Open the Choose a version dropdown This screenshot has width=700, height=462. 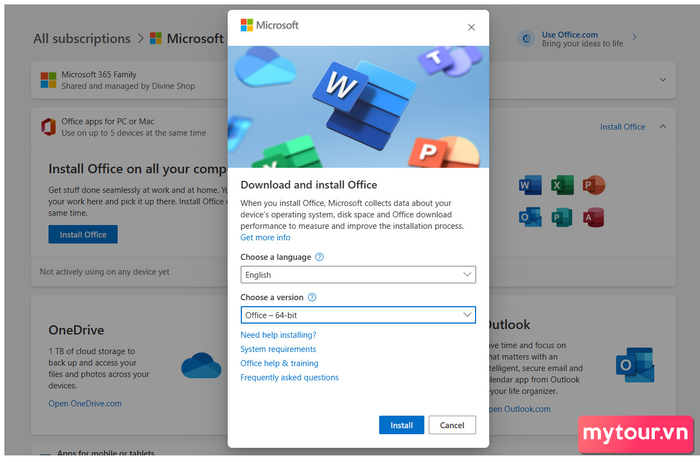(358, 315)
